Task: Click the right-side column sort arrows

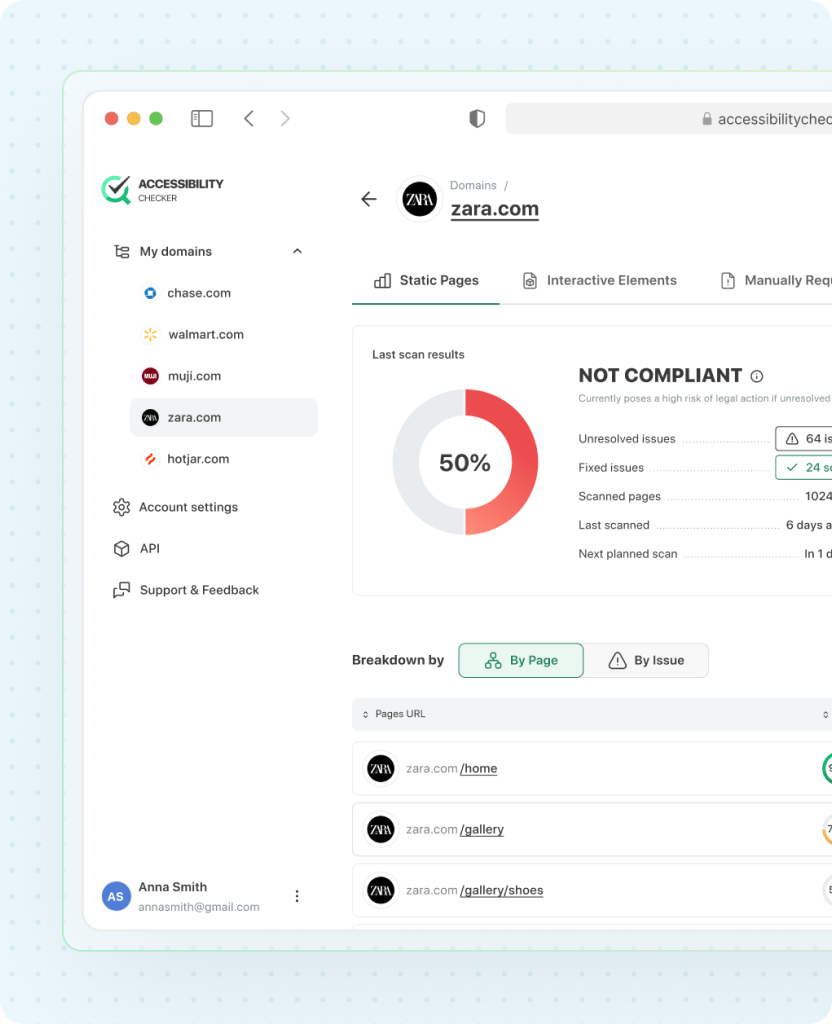Action: [x=825, y=714]
